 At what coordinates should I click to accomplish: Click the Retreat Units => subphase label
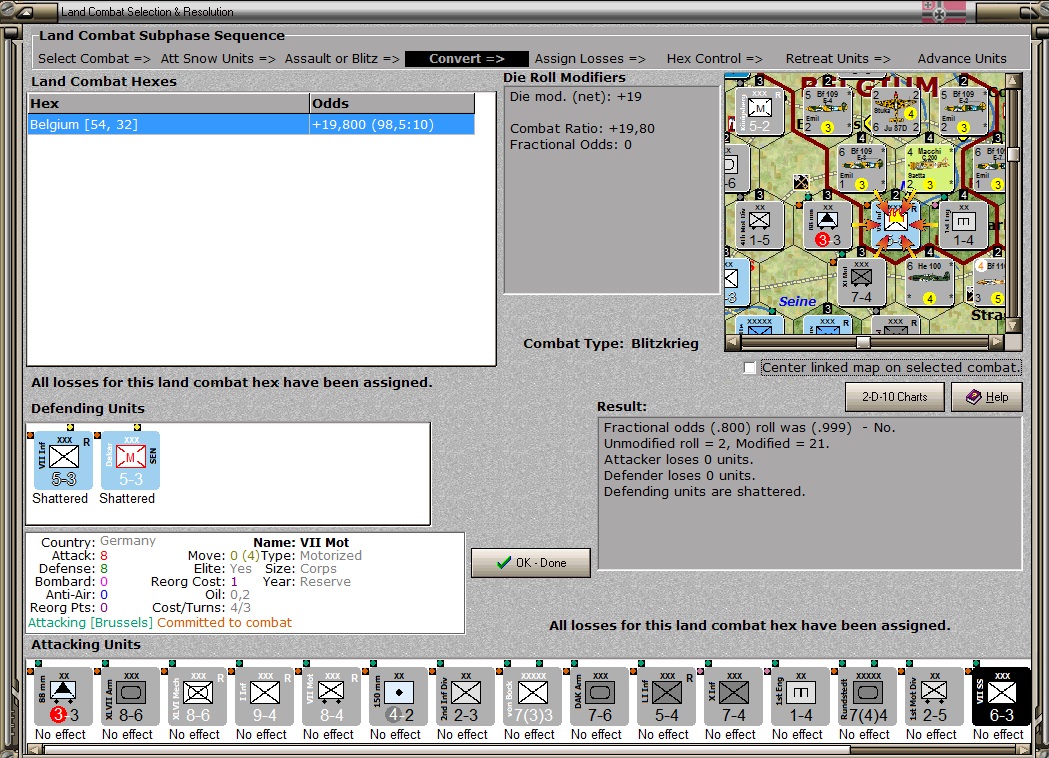[x=838, y=59]
